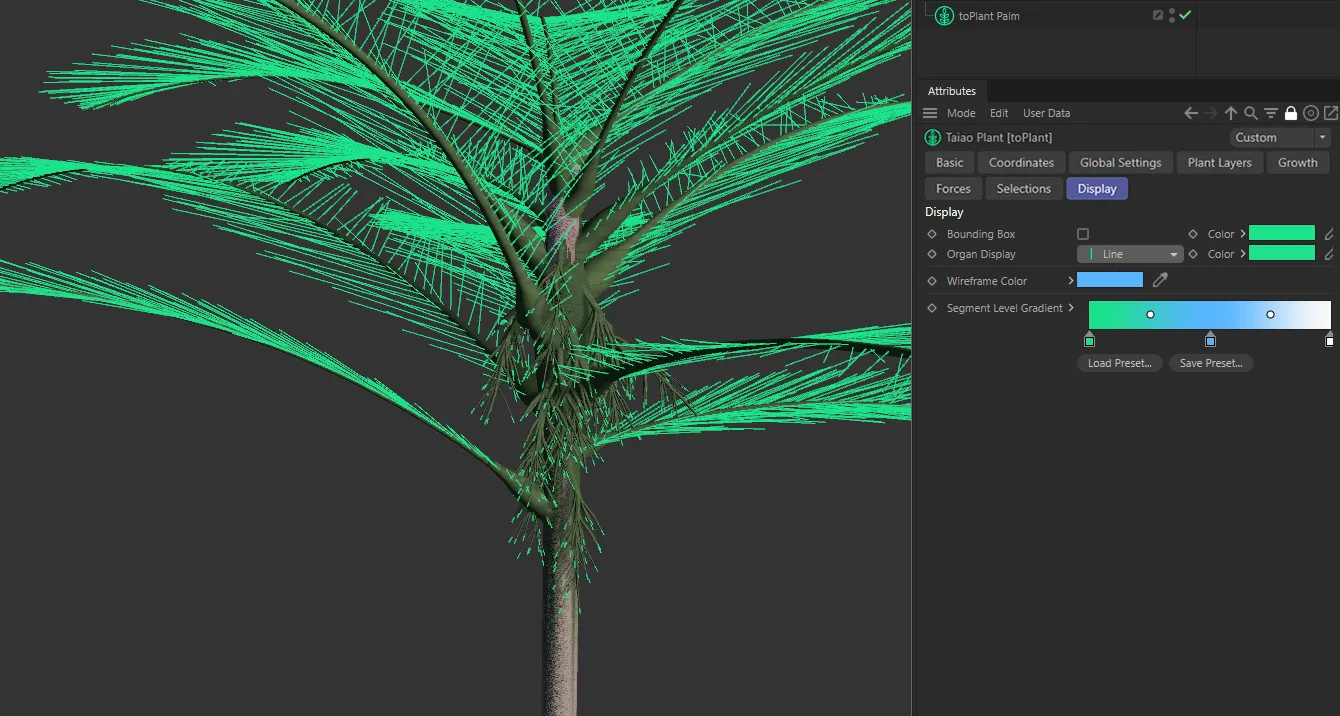Expand the Segment Level Gradient options arrow
This screenshot has width=1340, height=716.
tap(1071, 308)
